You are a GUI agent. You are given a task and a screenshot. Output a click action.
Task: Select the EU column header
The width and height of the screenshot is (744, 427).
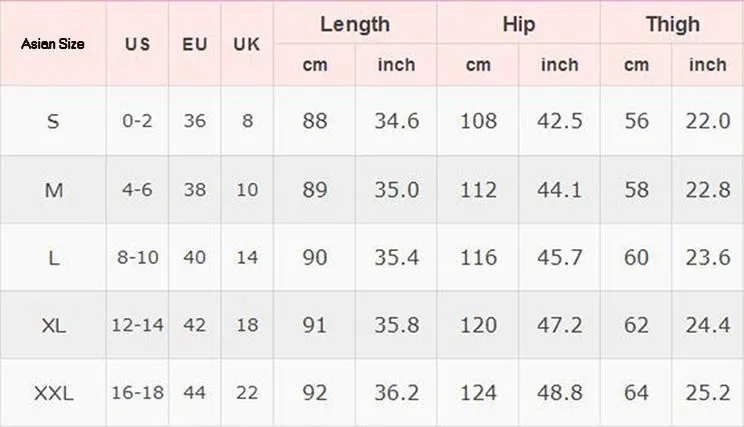pyautogui.click(x=195, y=44)
